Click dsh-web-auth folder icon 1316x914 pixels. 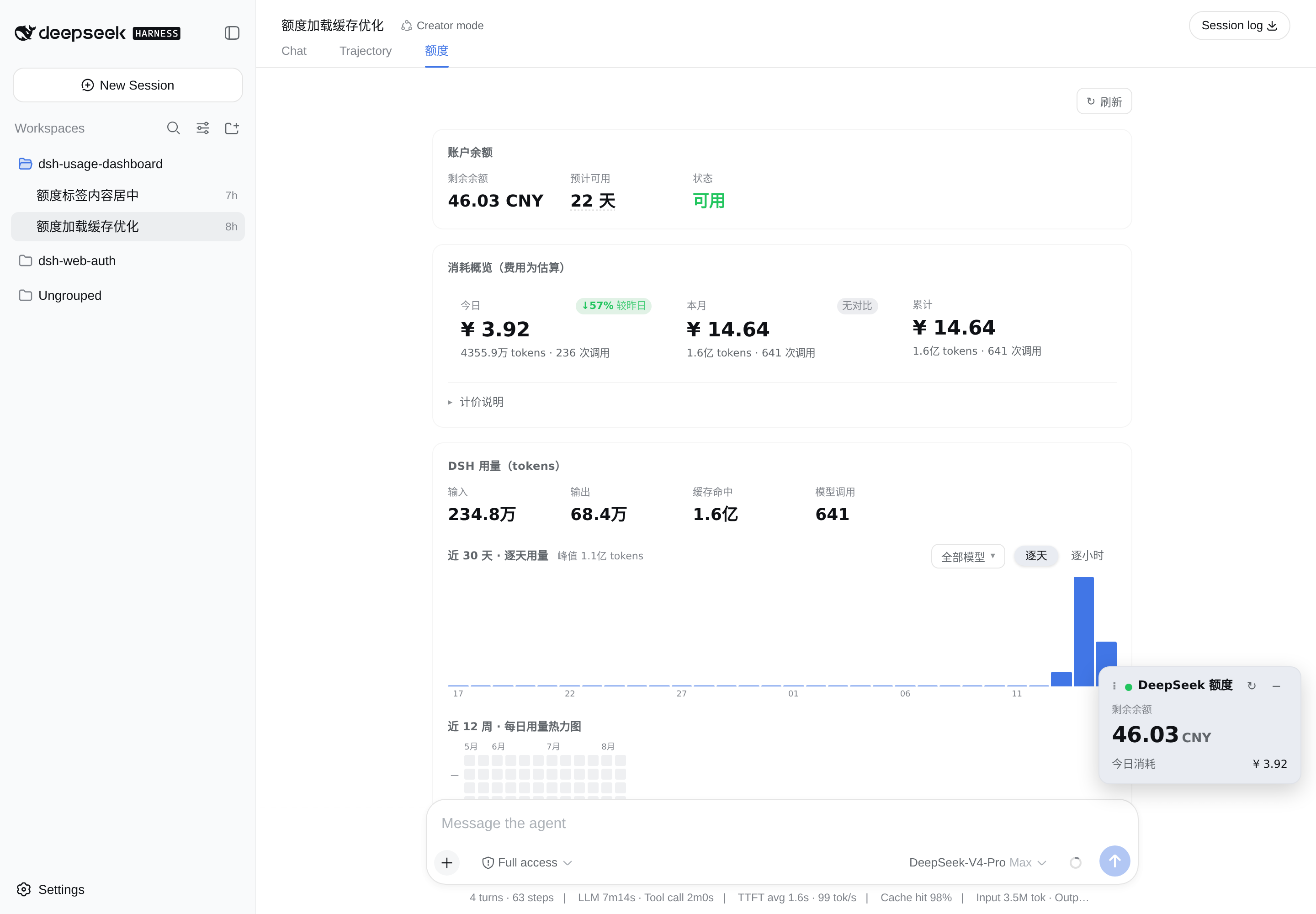[25, 260]
